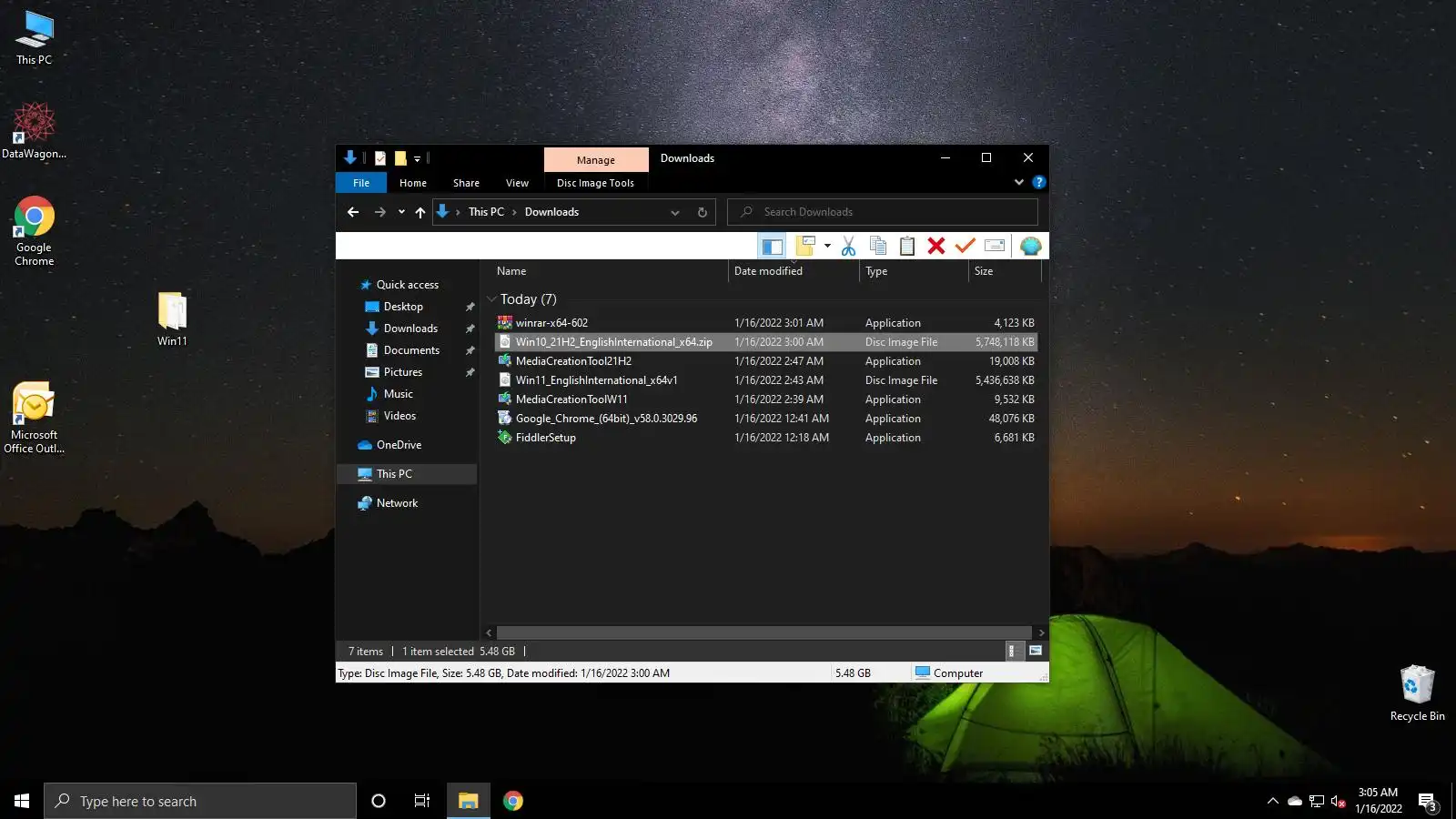
Task: Open the Disc Image Tools tab
Action: (596, 183)
